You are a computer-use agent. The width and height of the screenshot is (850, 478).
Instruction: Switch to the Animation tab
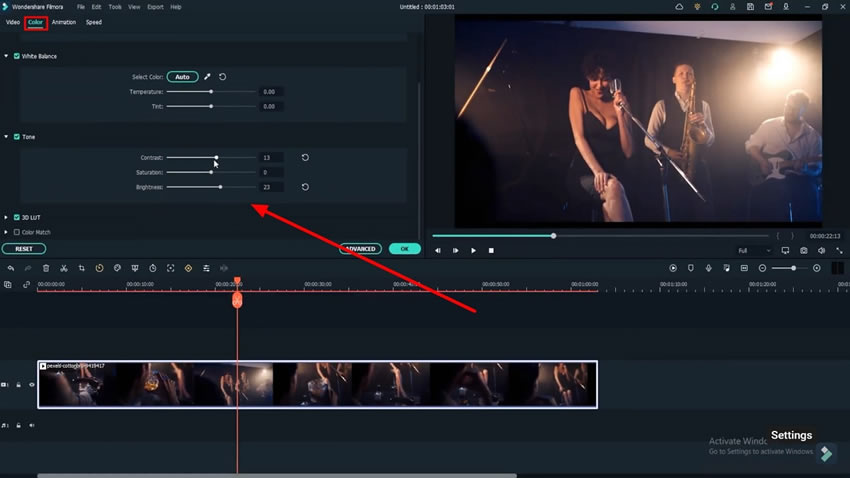(64, 22)
